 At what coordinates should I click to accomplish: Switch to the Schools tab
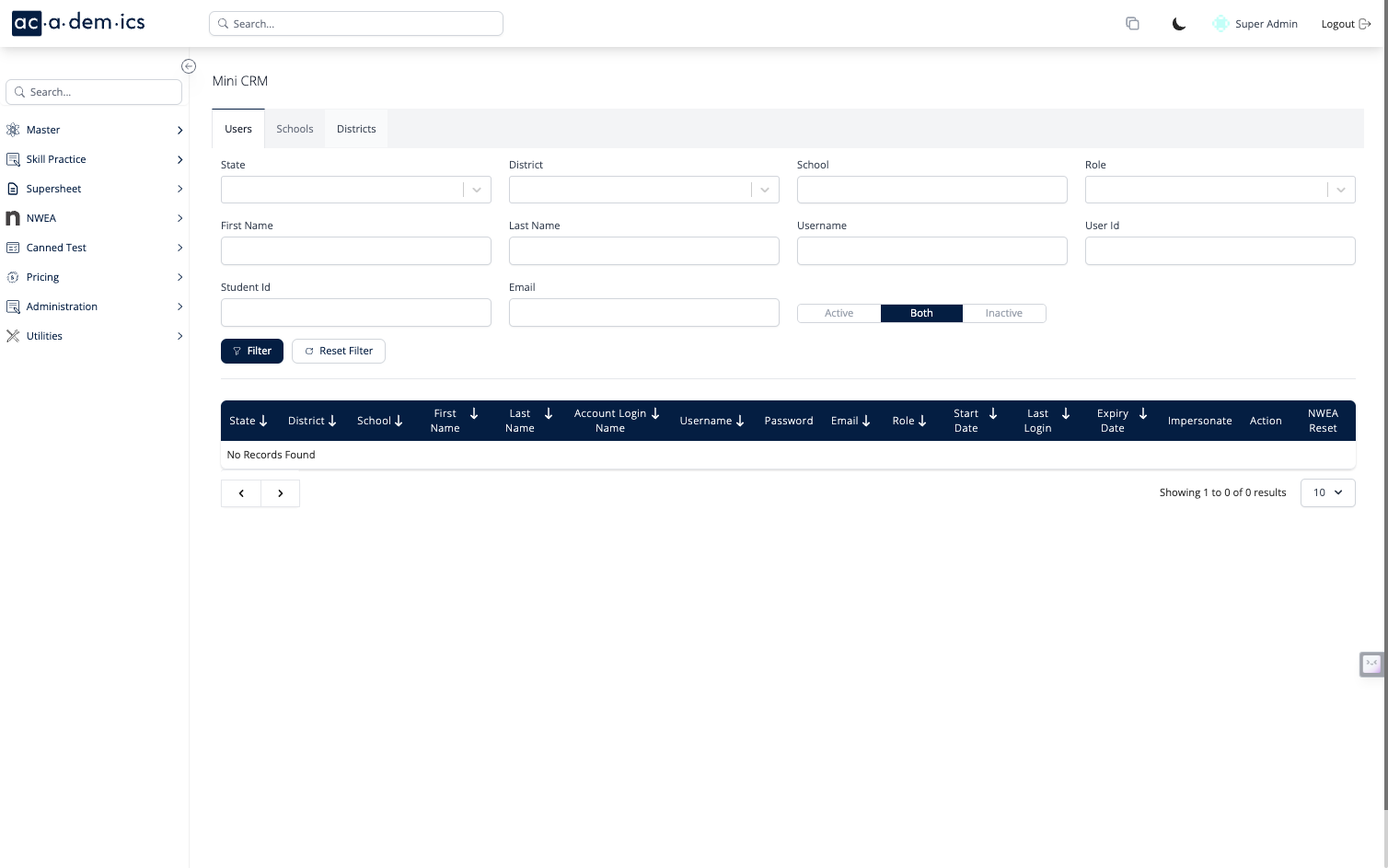pyautogui.click(x=295, y=129)
